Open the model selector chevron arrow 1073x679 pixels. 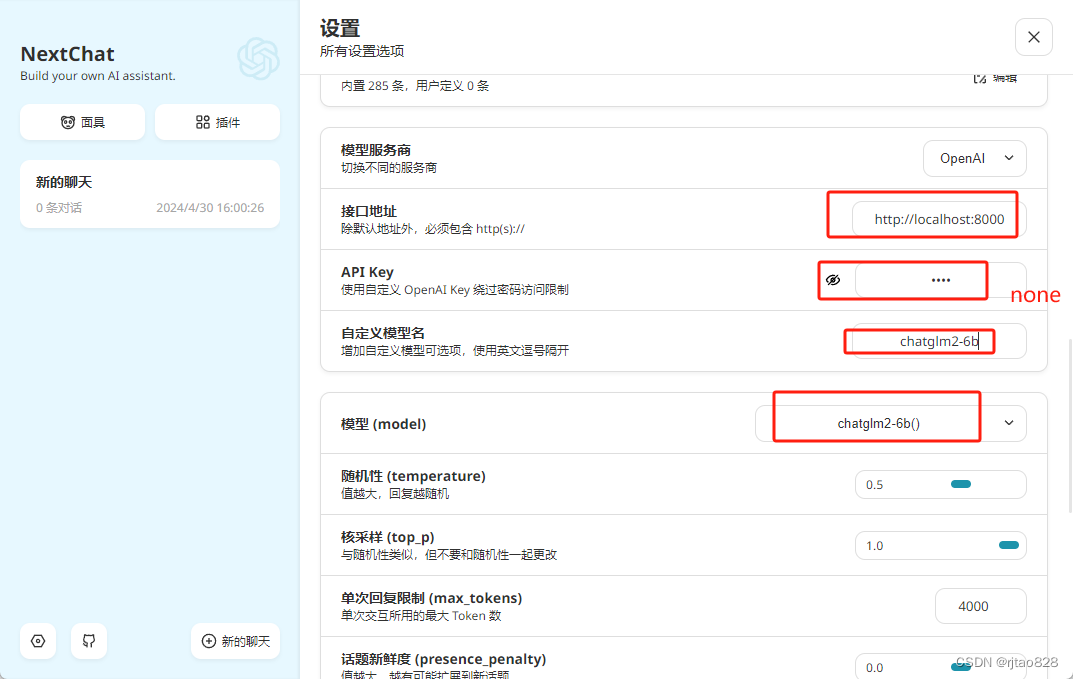click(x=1008, y=422)
